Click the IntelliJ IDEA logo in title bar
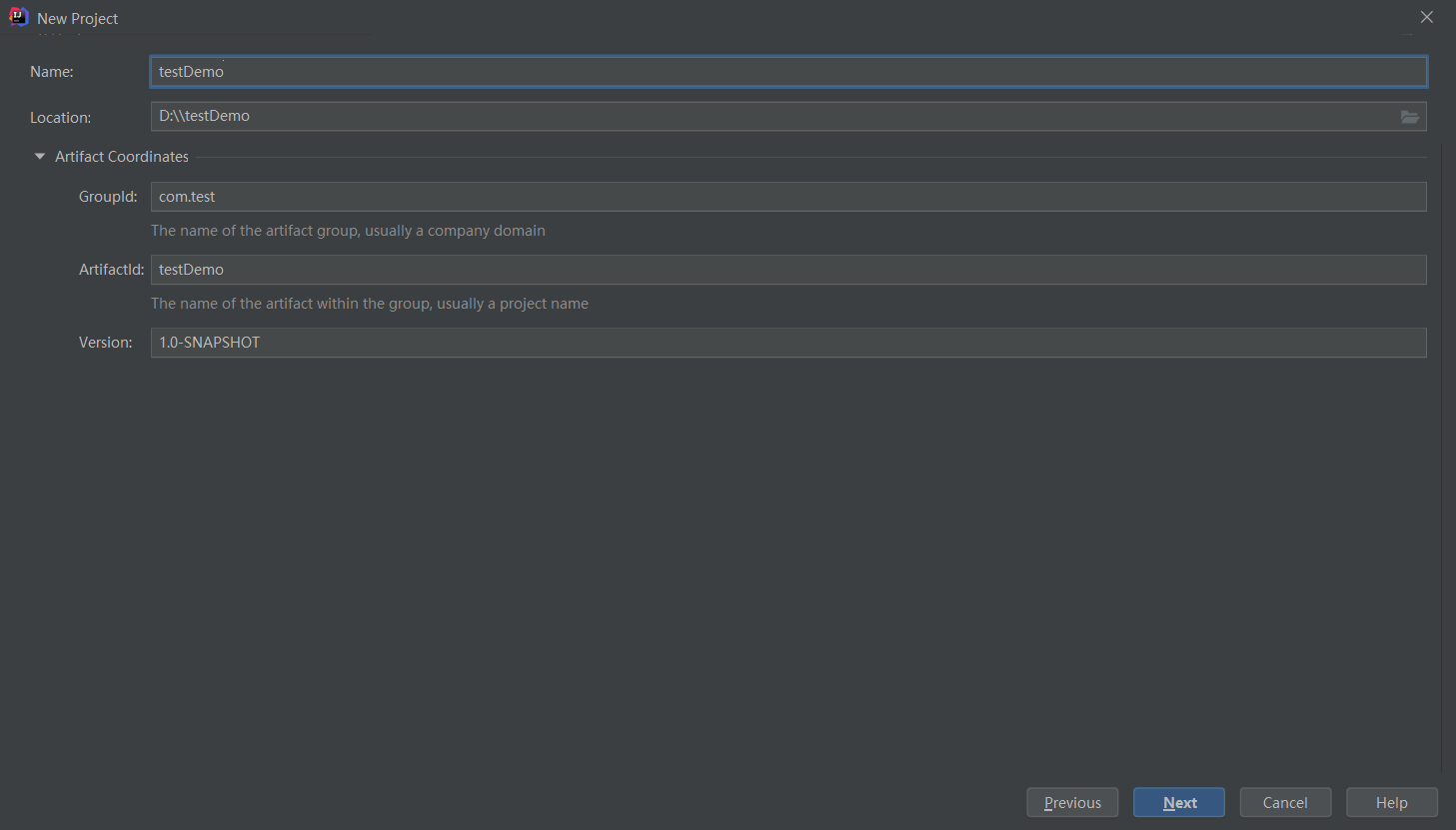Screen dimensions: 1456x830 pyautogui.click(x=18, y=17)
